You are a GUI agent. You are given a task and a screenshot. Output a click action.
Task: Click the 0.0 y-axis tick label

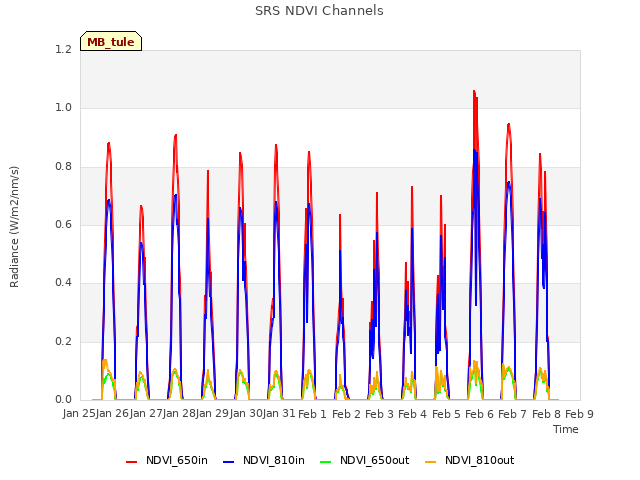click(x=64, y=399)
